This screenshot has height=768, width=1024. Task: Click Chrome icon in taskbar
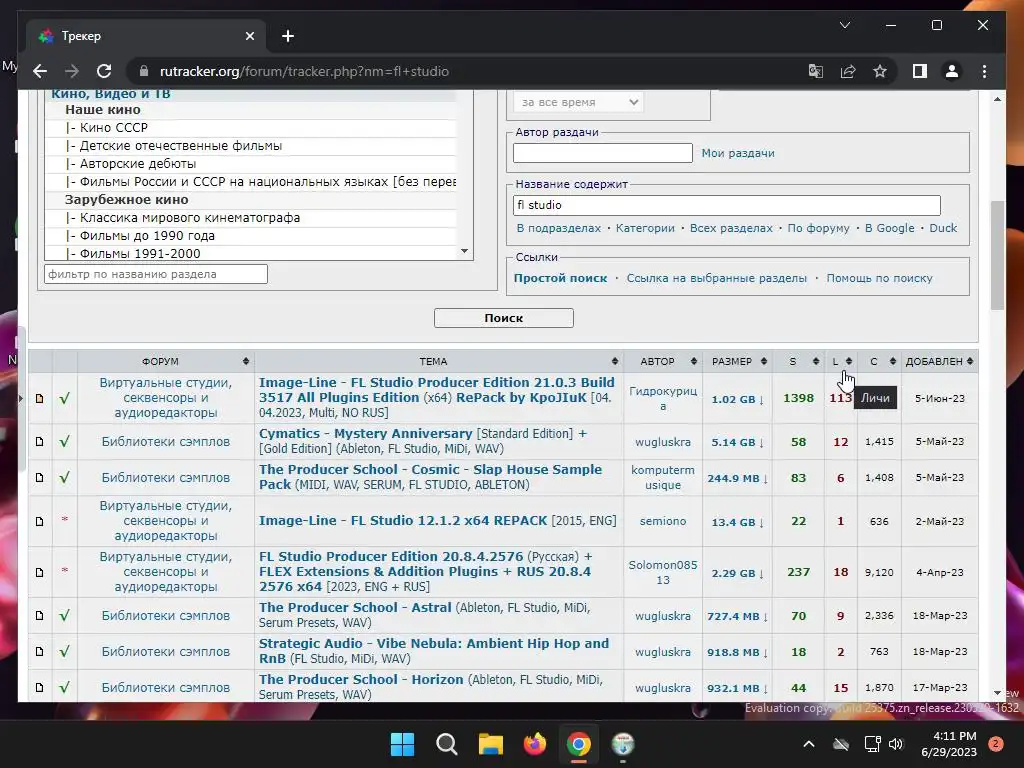tap(579, 744)
